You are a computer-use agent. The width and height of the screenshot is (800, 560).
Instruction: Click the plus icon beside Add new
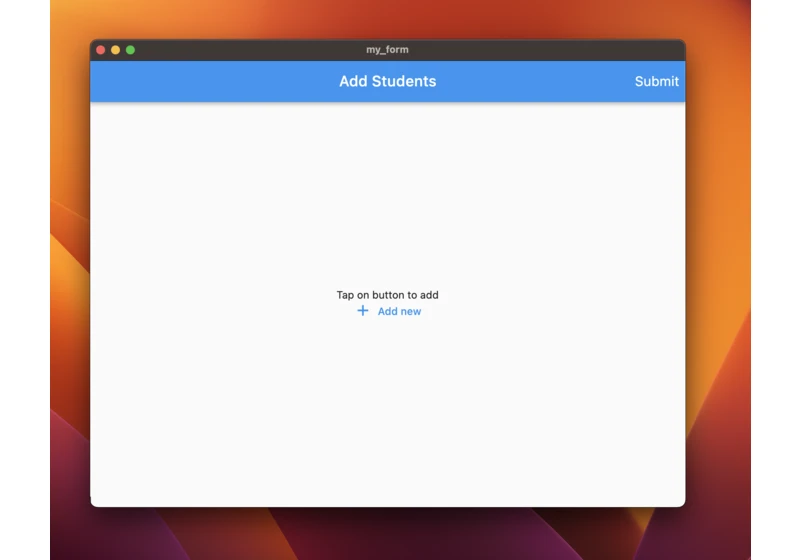tap(363, 311)
